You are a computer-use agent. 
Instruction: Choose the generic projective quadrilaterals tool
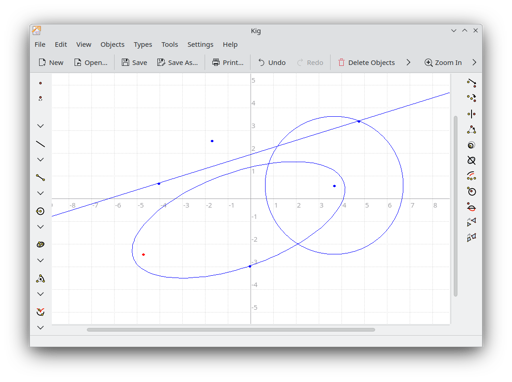click(471, 237)
